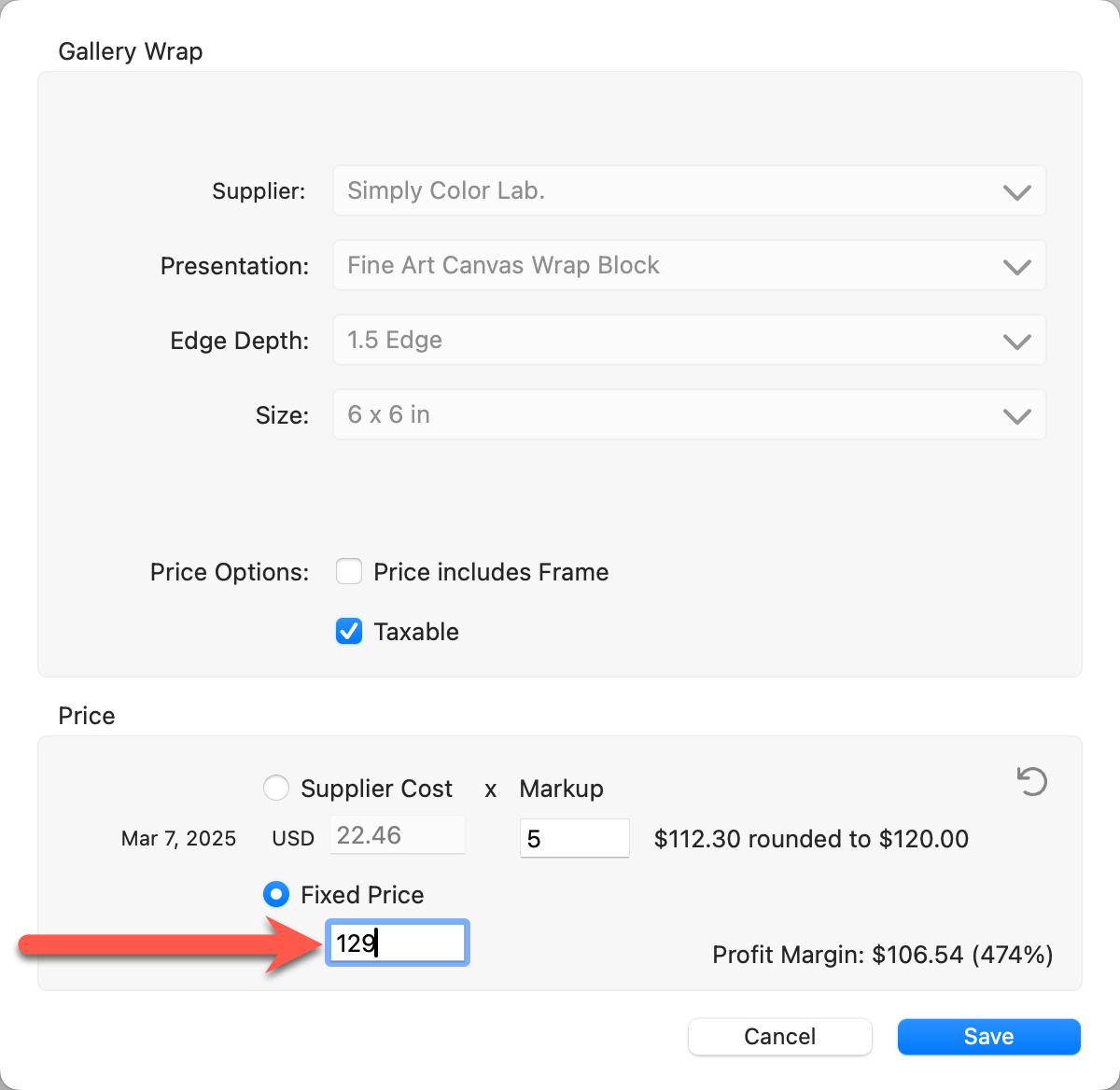The image size is (1120, 1090).
Task: Click the Markup multiplier input field
Action: 574,838
